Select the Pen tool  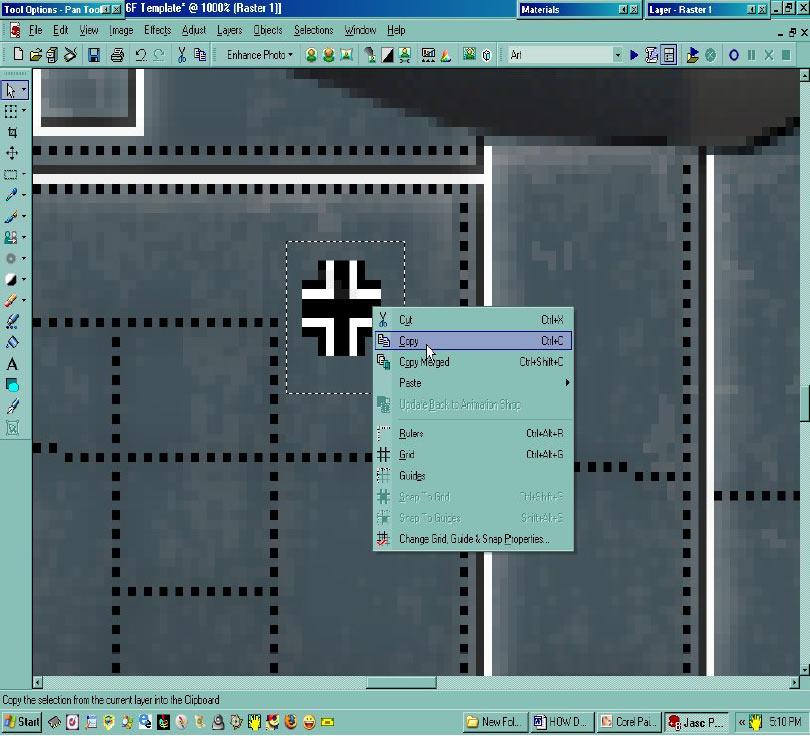(12, 406)
